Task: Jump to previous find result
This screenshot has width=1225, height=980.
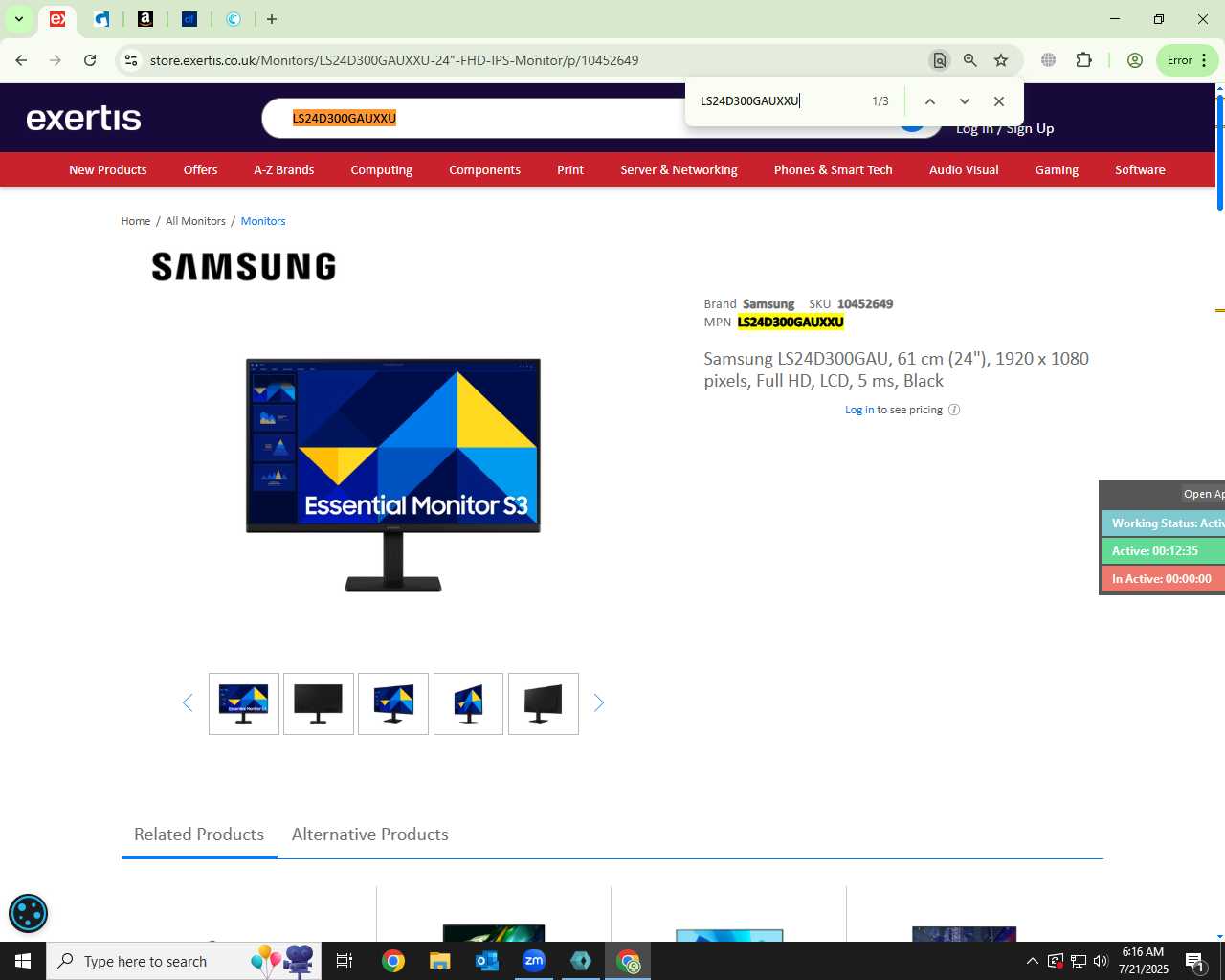Action: coord(929,101)
